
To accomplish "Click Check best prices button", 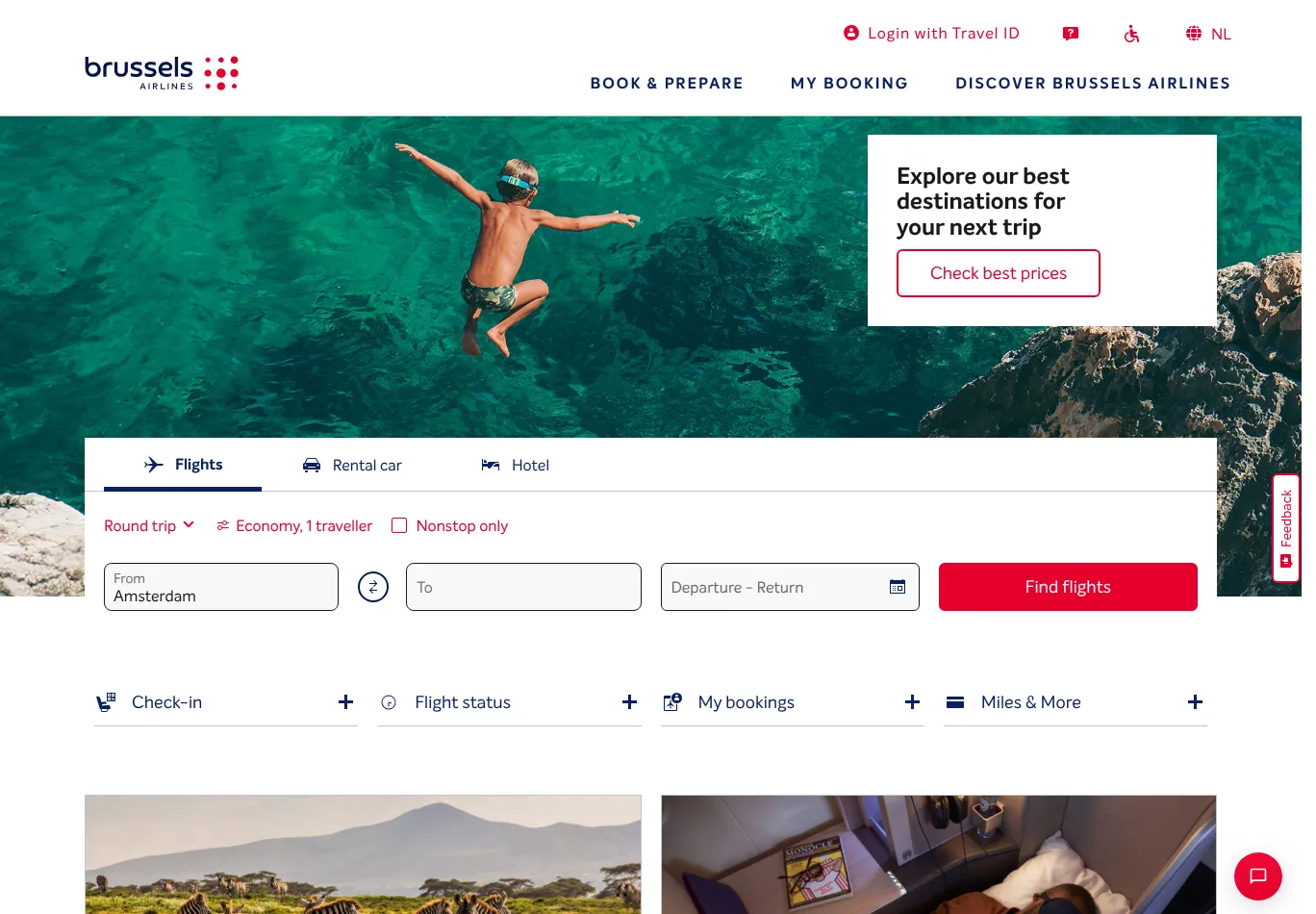I will pos(999,273).
